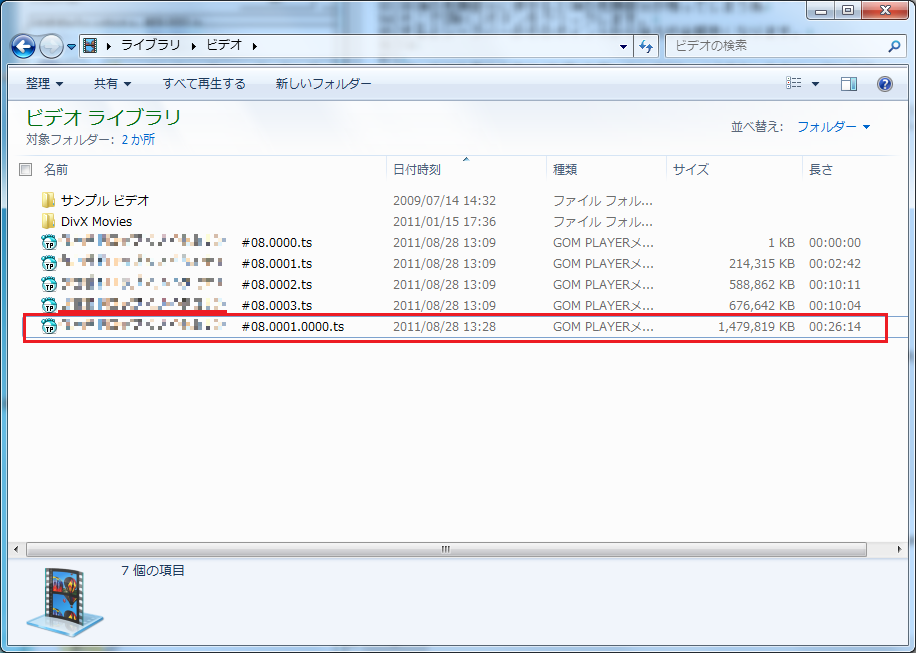Click the refresh button beside address bar

(646, 46)
